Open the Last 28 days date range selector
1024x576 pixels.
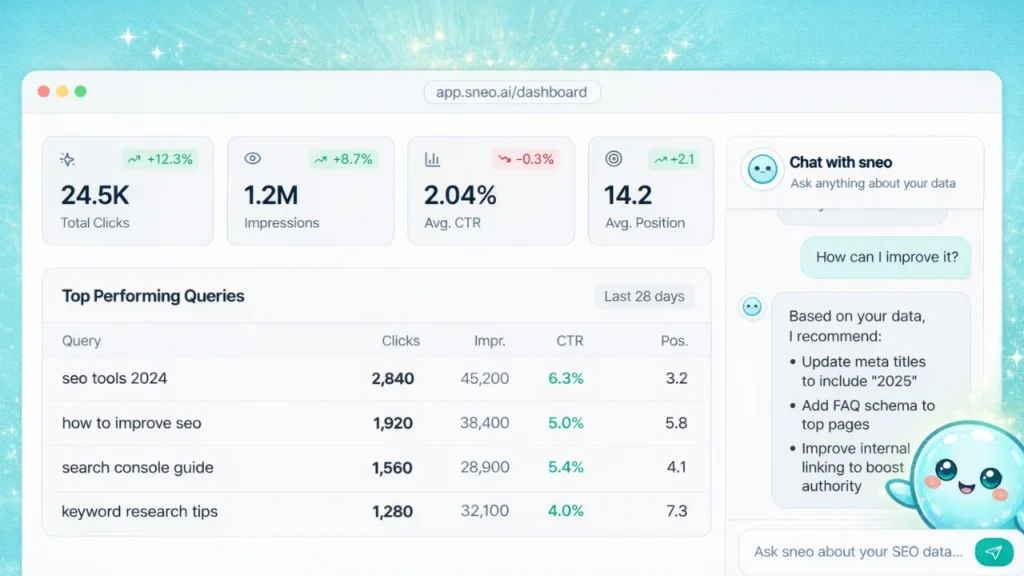[644, 296]
